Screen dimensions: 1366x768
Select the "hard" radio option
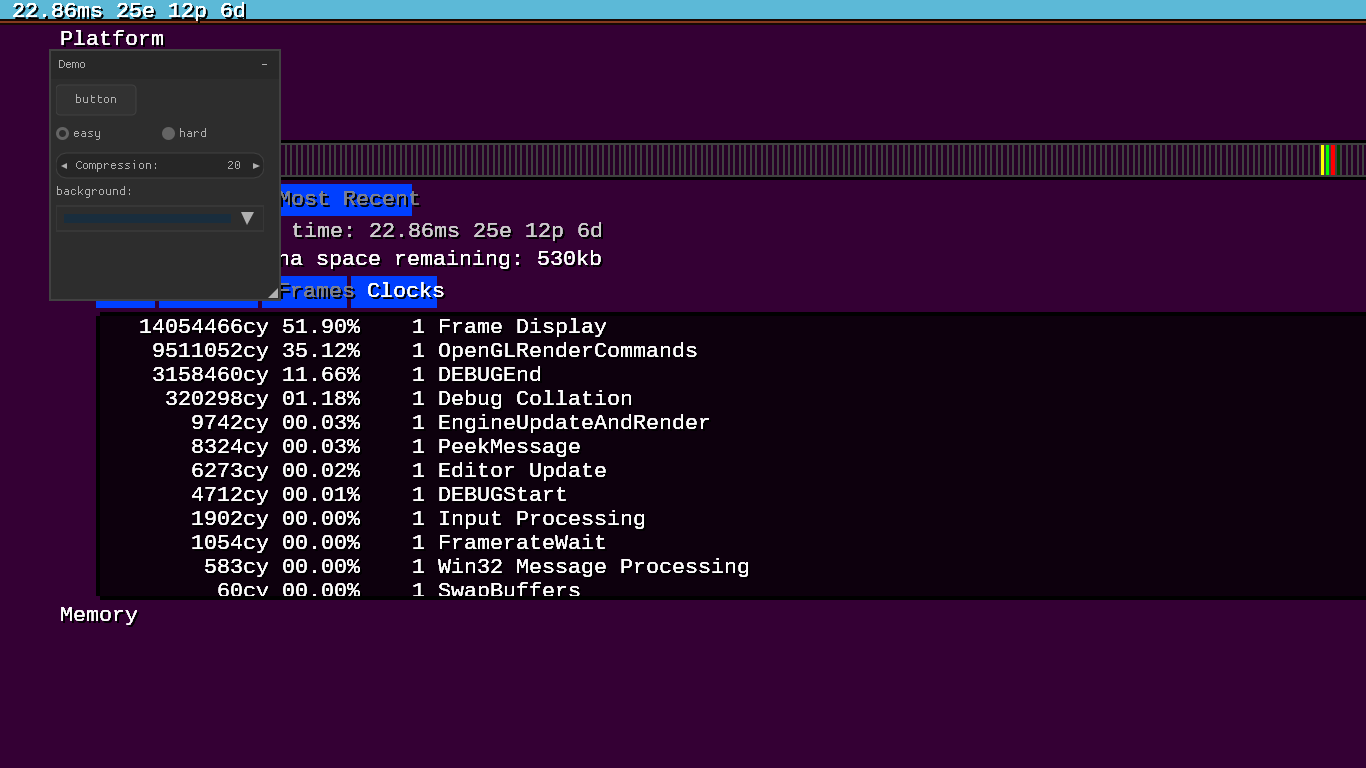[x=169, y=133]
